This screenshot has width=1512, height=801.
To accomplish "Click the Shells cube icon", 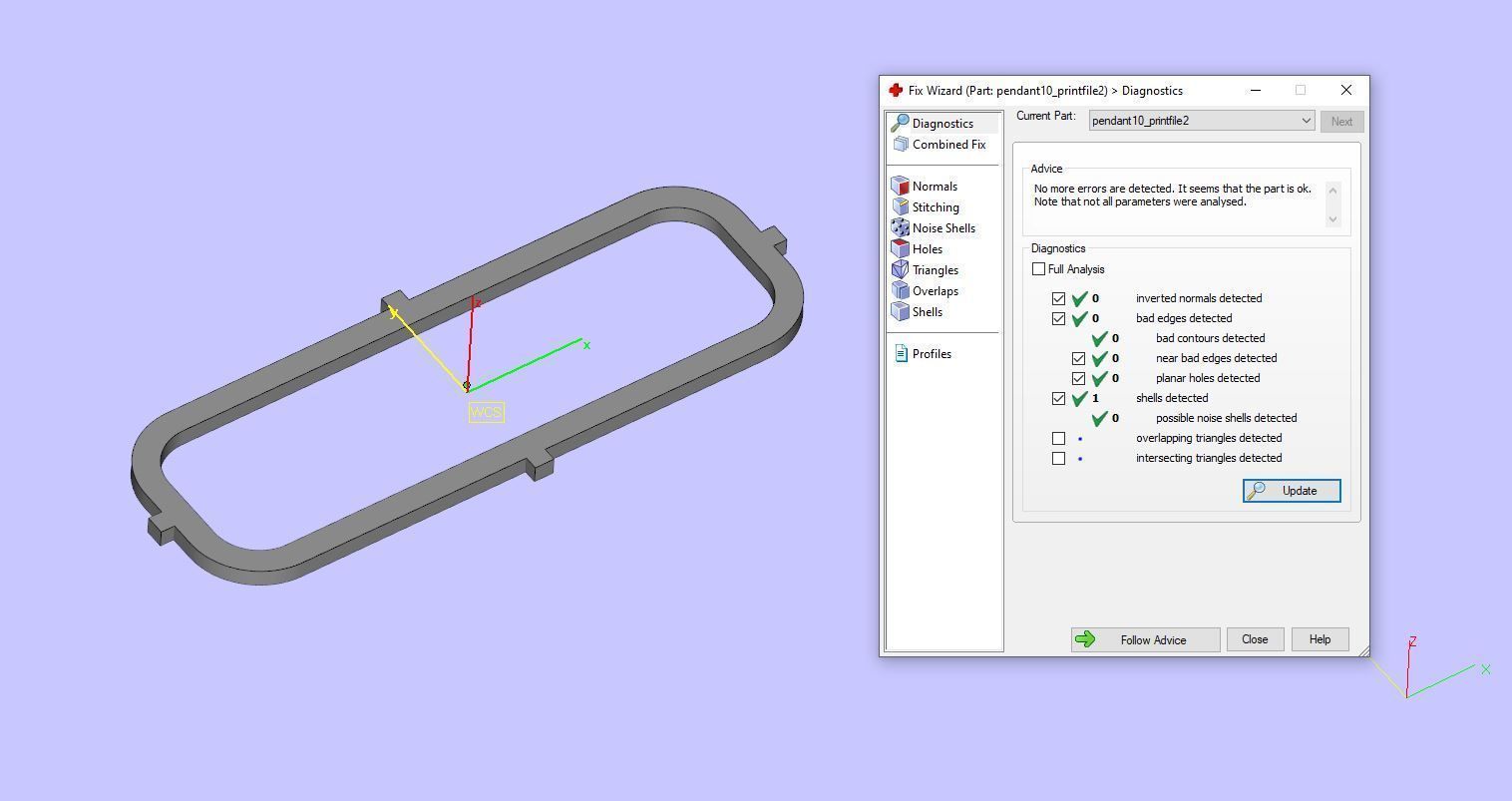I will point(901,311).
